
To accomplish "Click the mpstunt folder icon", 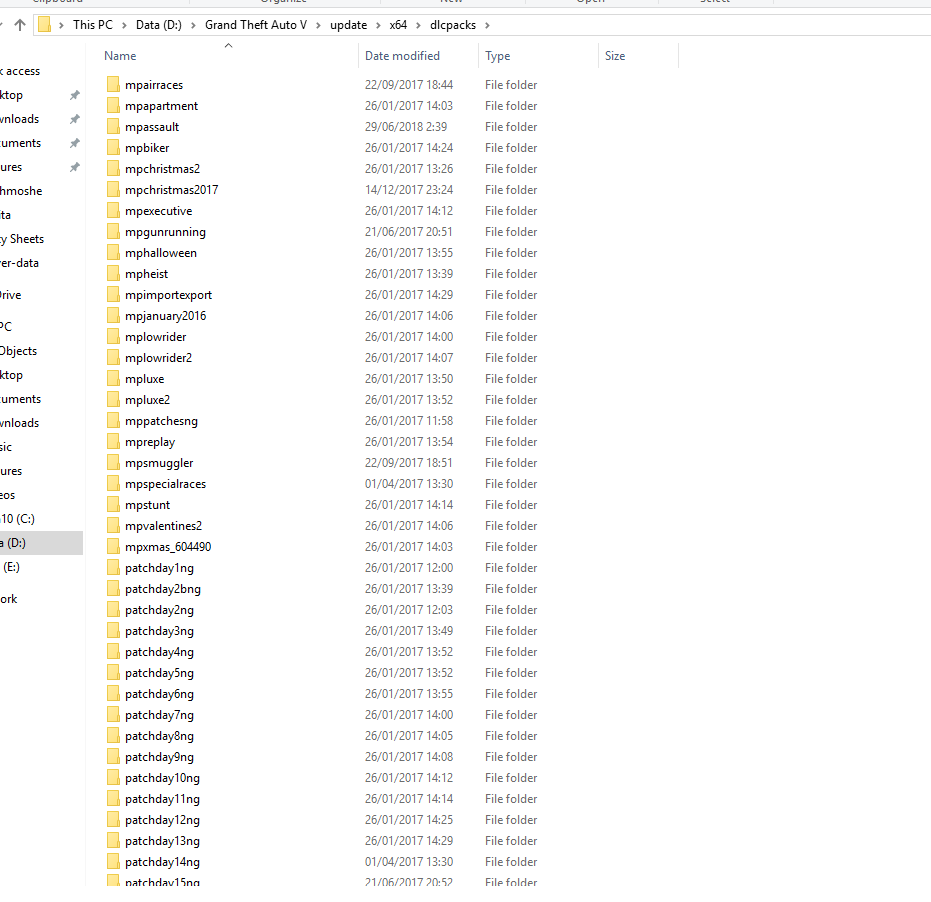I will pyautogui.click(x=113, y=505).
